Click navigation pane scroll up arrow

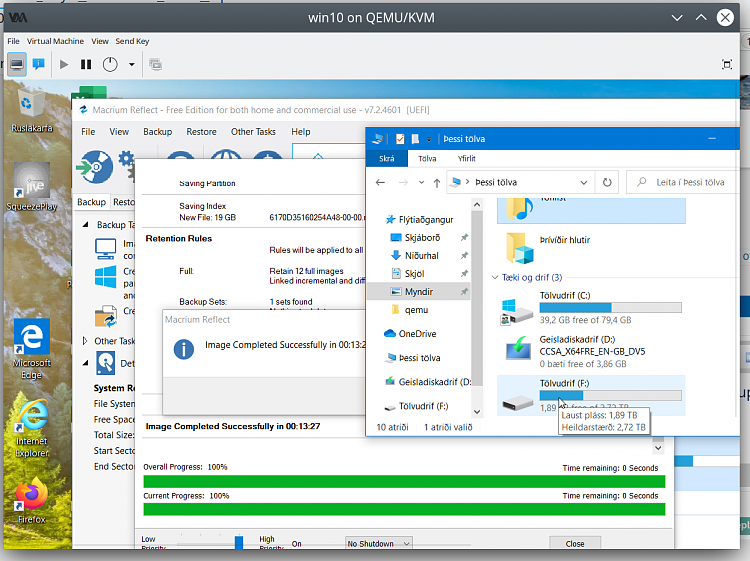click(x=477, y=205)
